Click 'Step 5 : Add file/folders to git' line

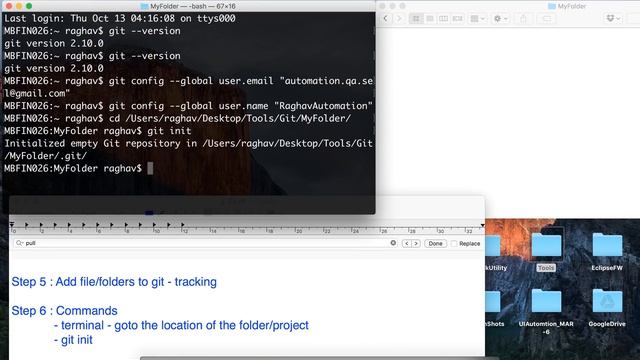[x=114, y=282]
